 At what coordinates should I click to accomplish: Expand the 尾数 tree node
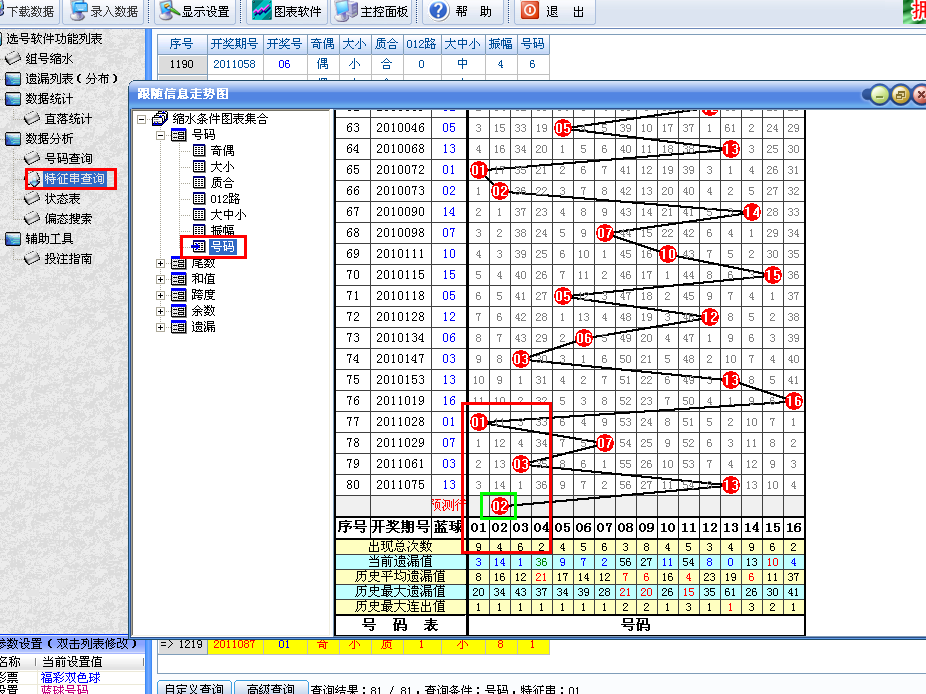[x=161, y=263]
